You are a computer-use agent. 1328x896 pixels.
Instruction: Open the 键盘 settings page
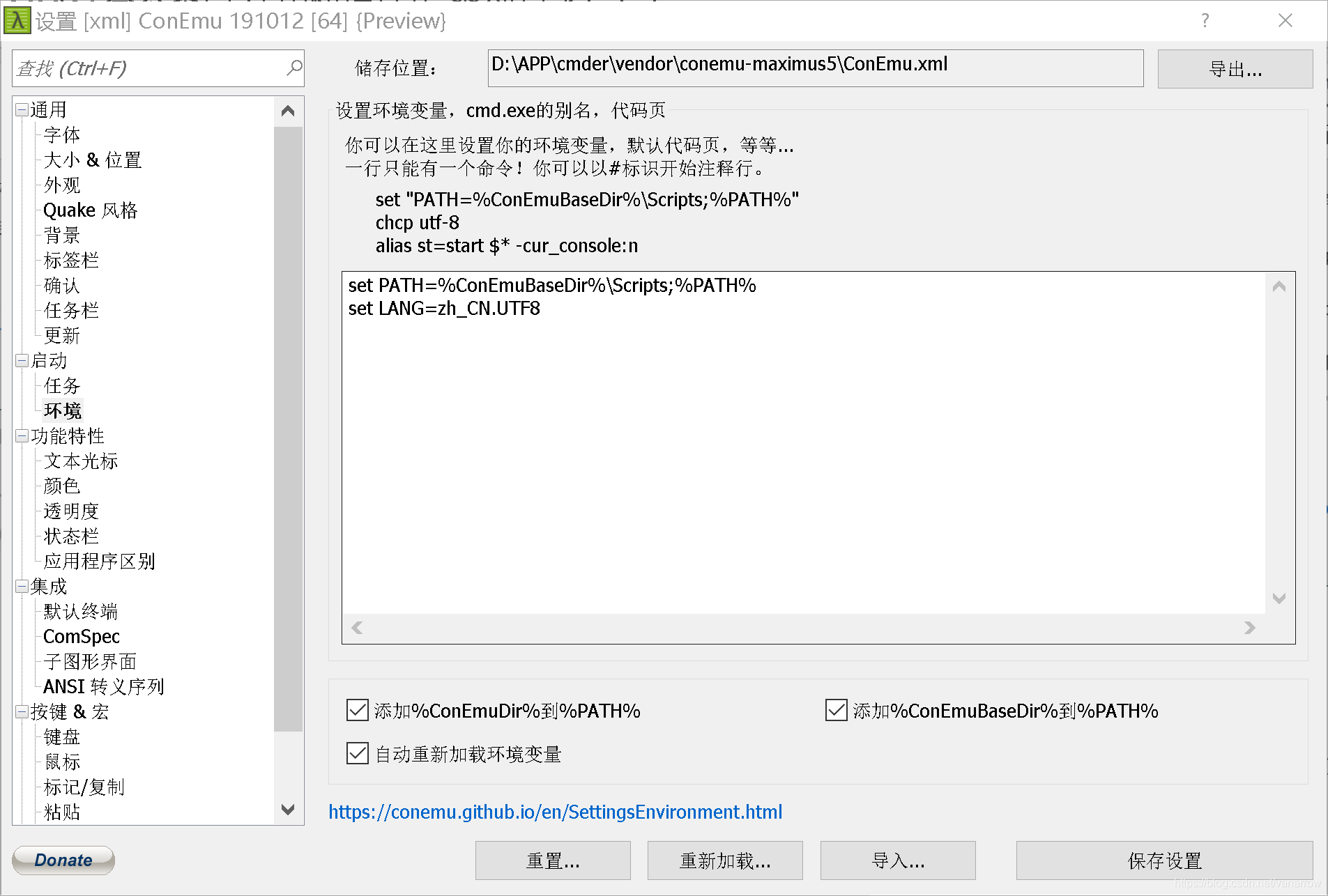tap(62, 737)
